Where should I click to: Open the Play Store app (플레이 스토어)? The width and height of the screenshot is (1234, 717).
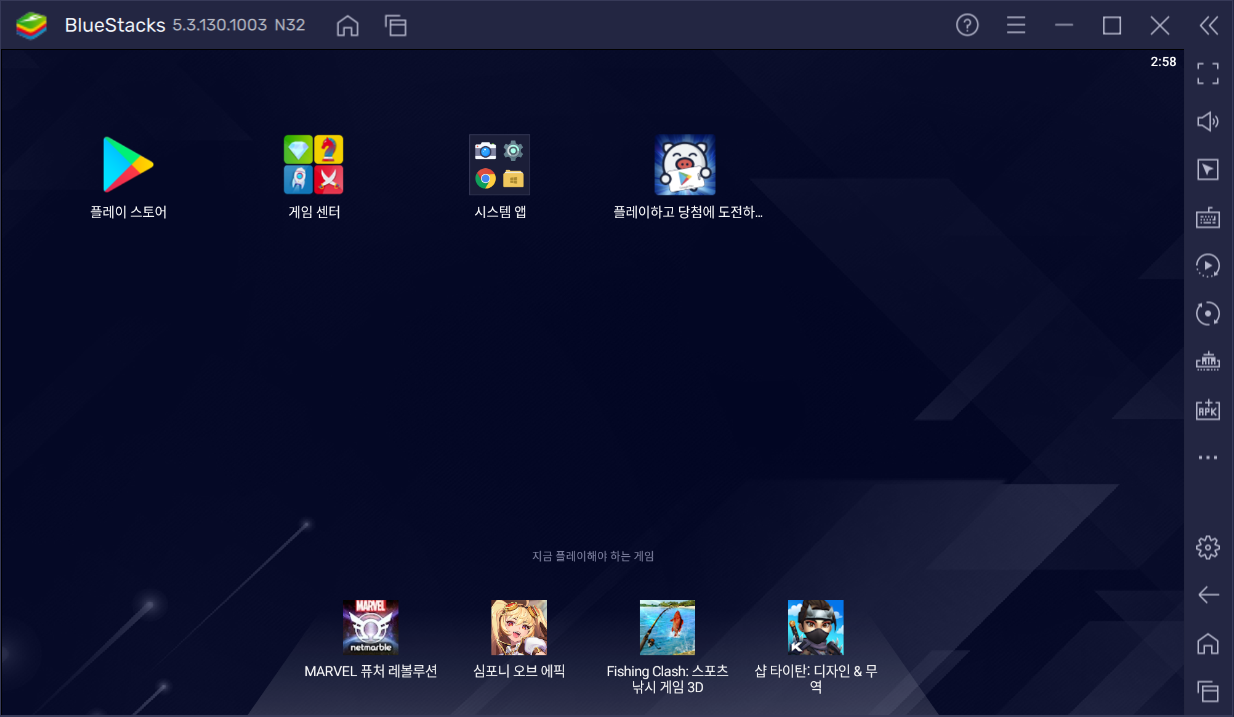[128, 165]
